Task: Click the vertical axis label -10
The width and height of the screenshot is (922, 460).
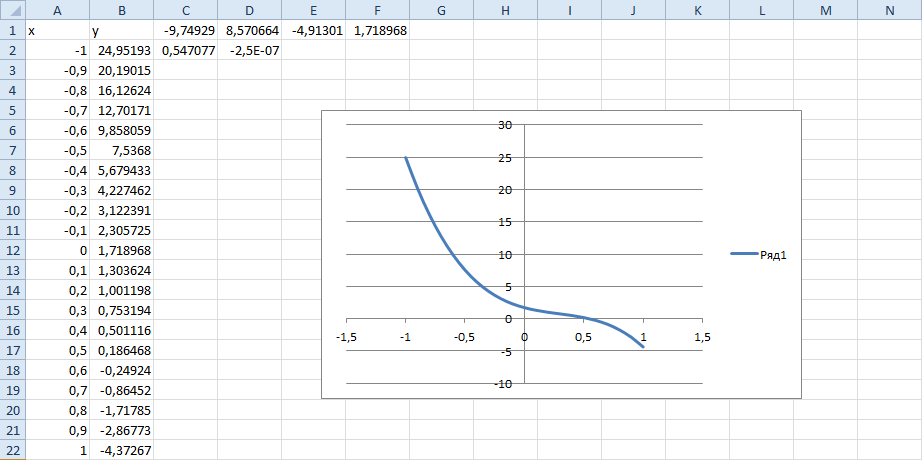Action: (505, 384)
